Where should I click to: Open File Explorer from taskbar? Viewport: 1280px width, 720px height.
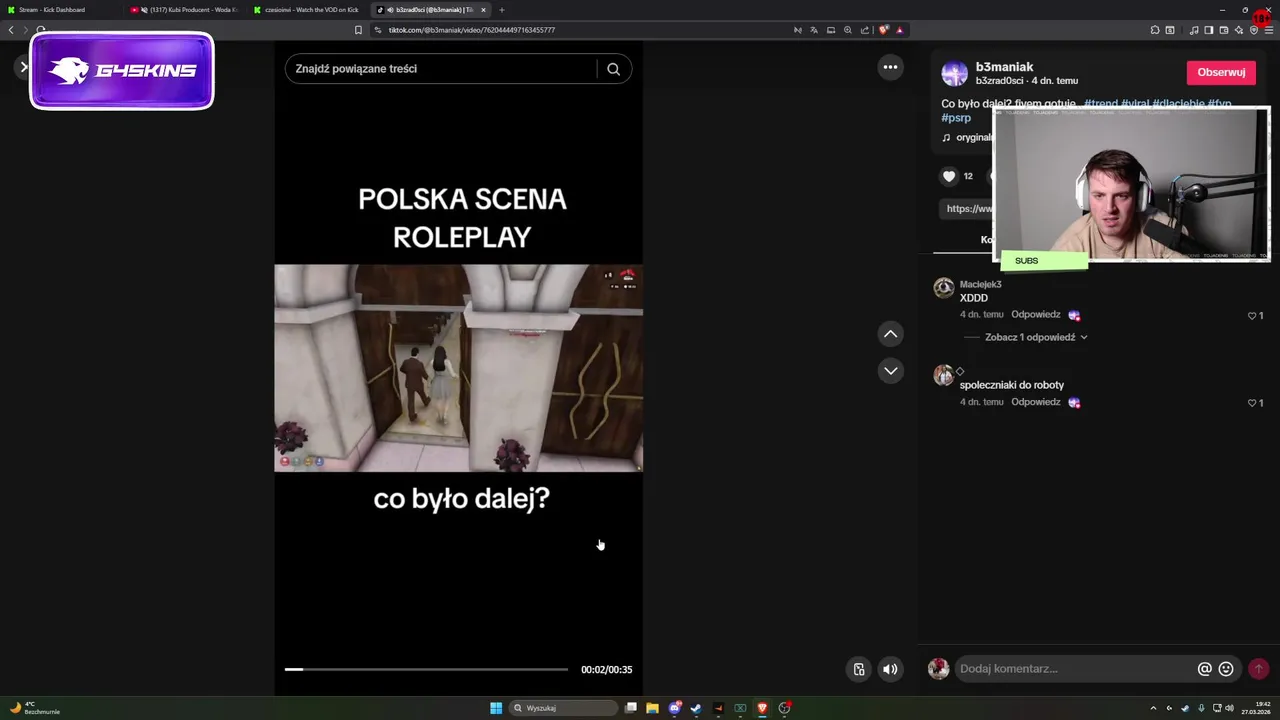point(652,708)
